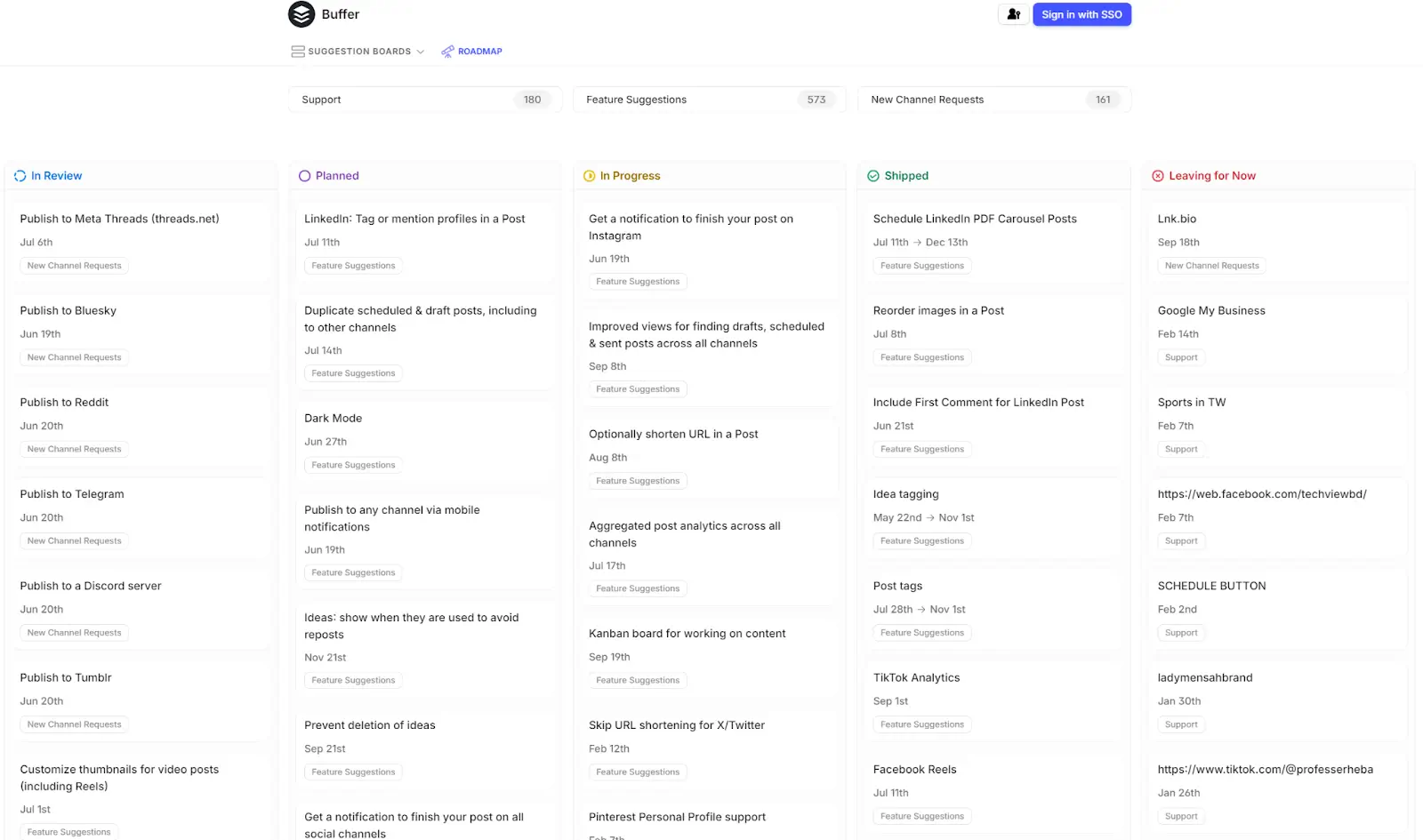Expand the Suggestion Boards dropdown
The image size is (1423, 840).
pyautogui.click(x=421, y=51)
